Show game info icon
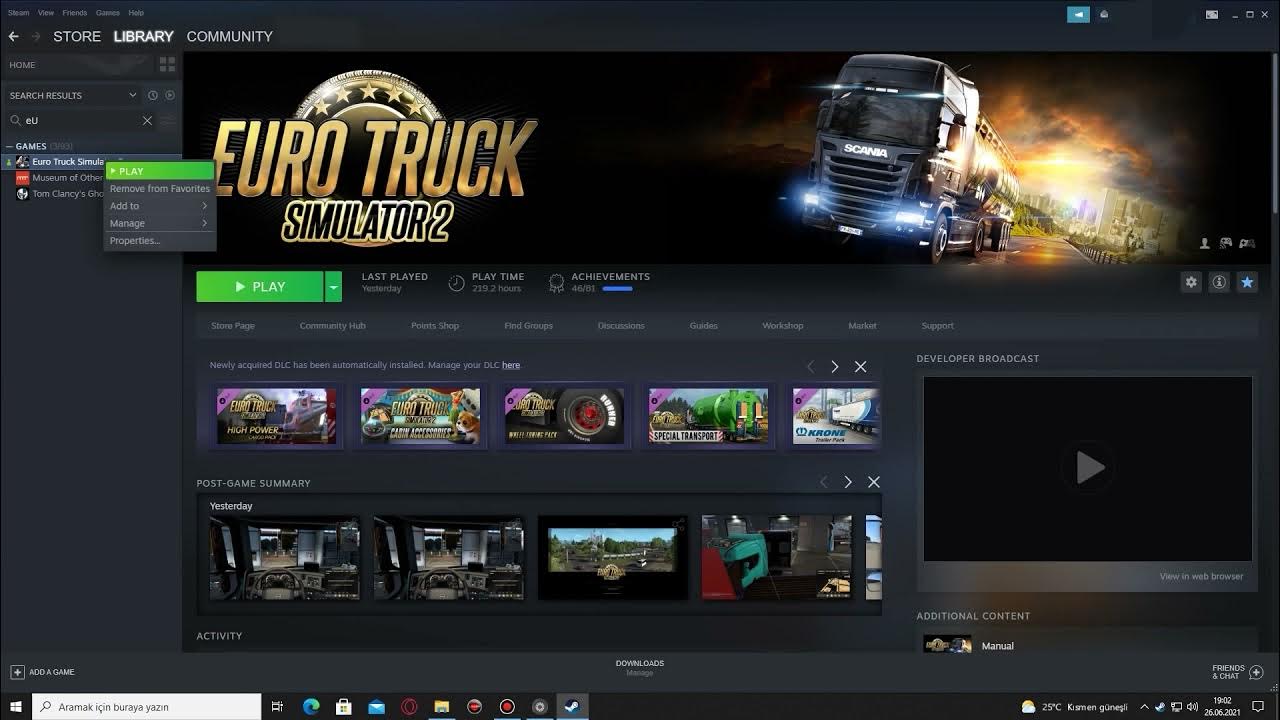Screen dimensions: 1280x720 [x=1219, y=282]
